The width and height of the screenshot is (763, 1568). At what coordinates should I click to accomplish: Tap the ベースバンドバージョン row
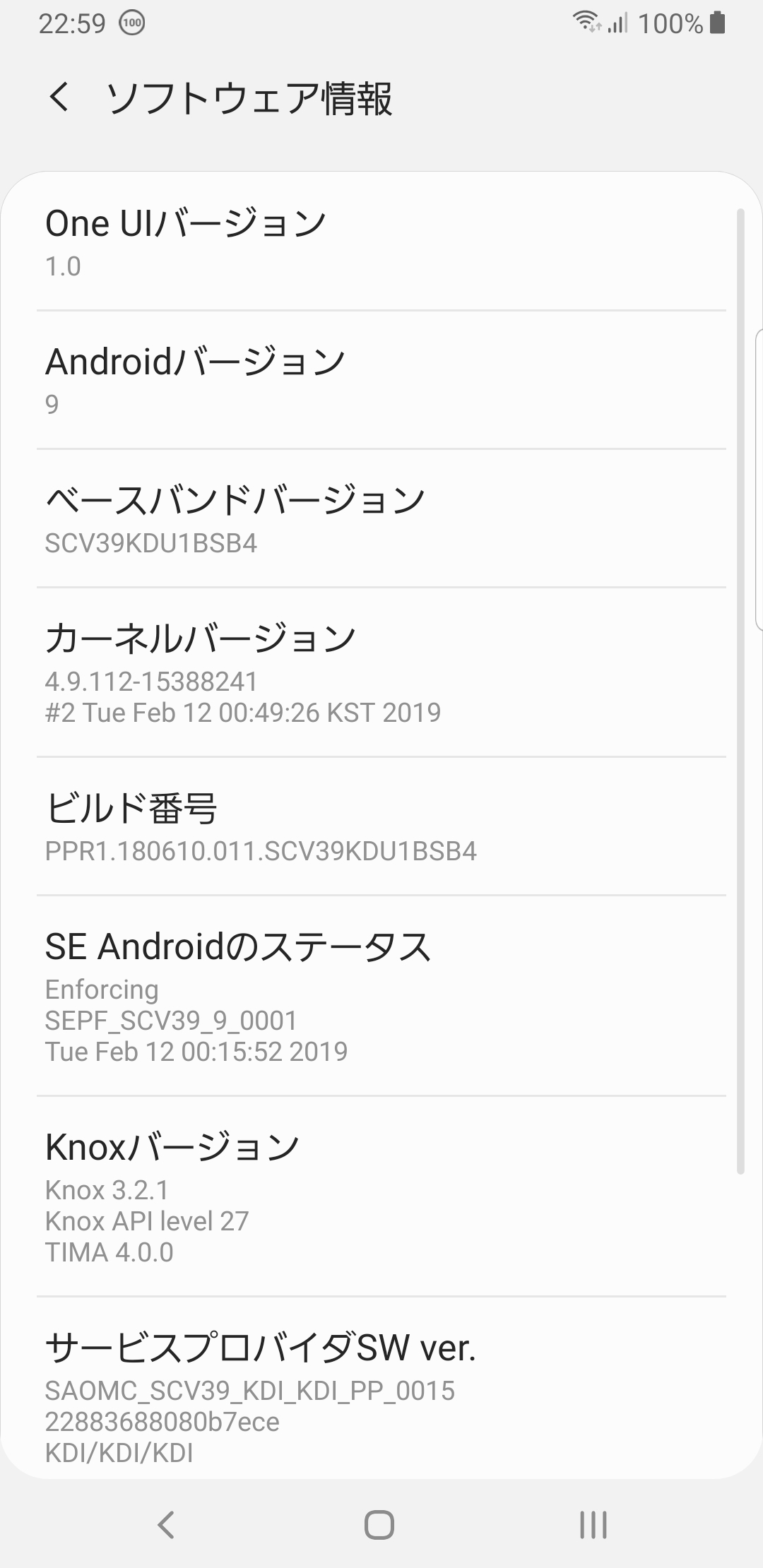(x=381, y=518)
